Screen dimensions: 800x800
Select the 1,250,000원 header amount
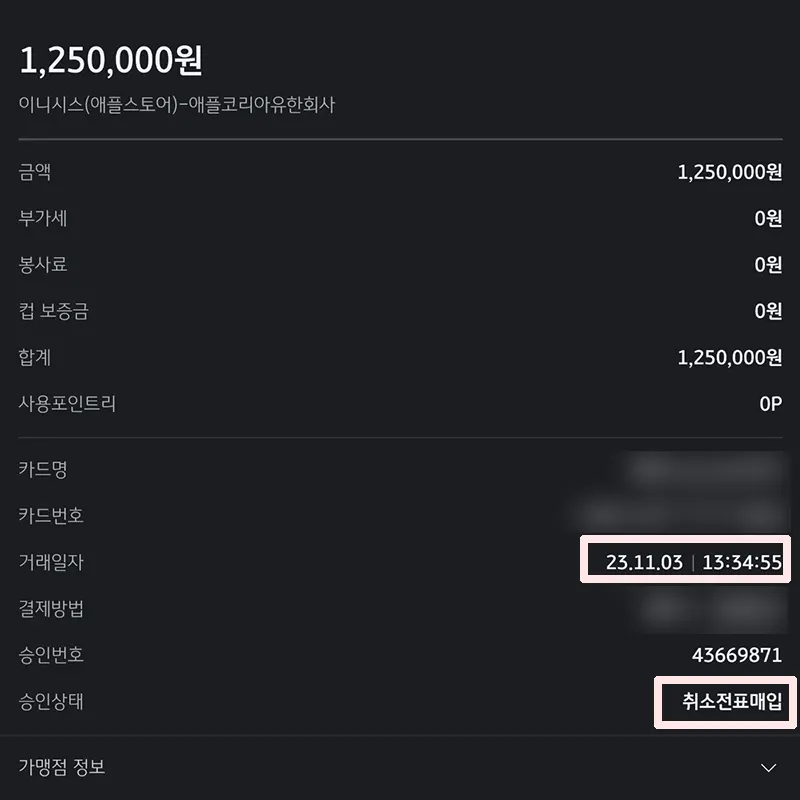coord(111,60)
